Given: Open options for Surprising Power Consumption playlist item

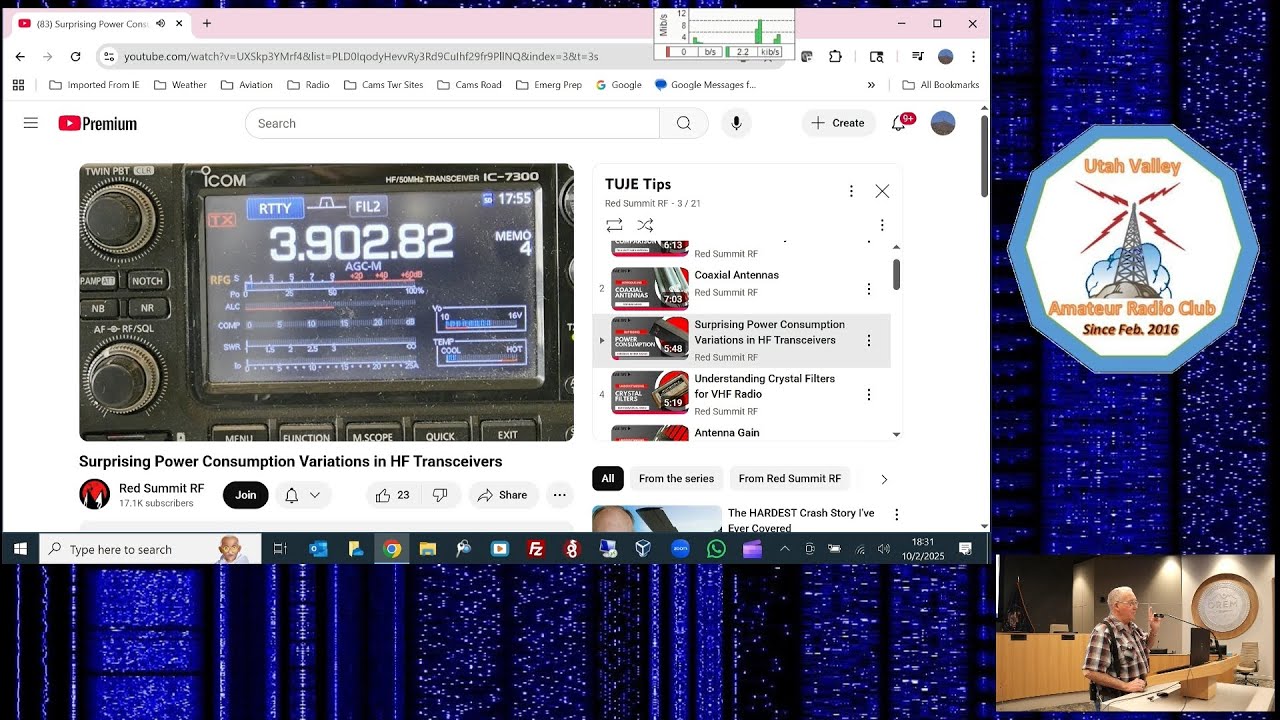Looking at the screenshot, I should (868, 340).
